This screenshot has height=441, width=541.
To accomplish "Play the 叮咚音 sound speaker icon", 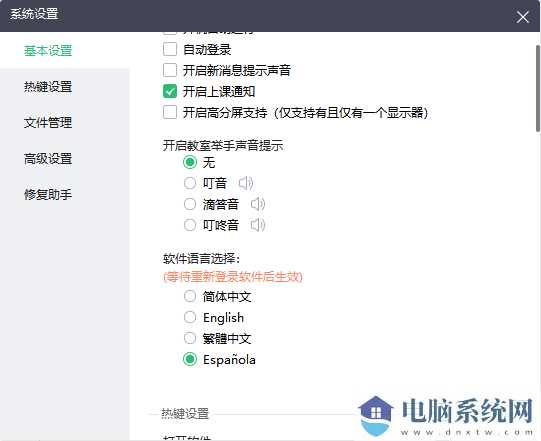I will click(258, 225).
